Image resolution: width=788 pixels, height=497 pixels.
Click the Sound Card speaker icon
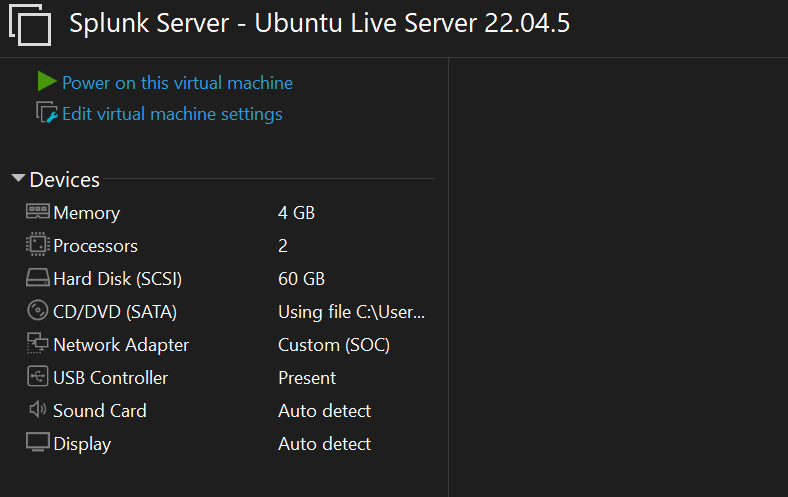[38, 410]
